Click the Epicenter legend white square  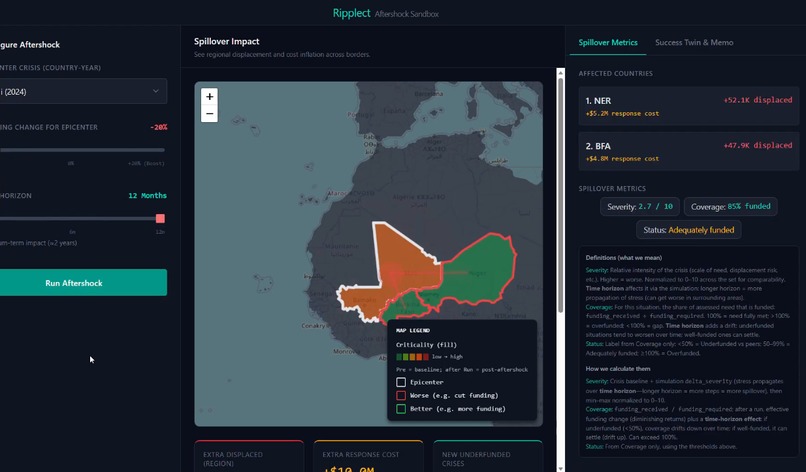coord(401,382)
